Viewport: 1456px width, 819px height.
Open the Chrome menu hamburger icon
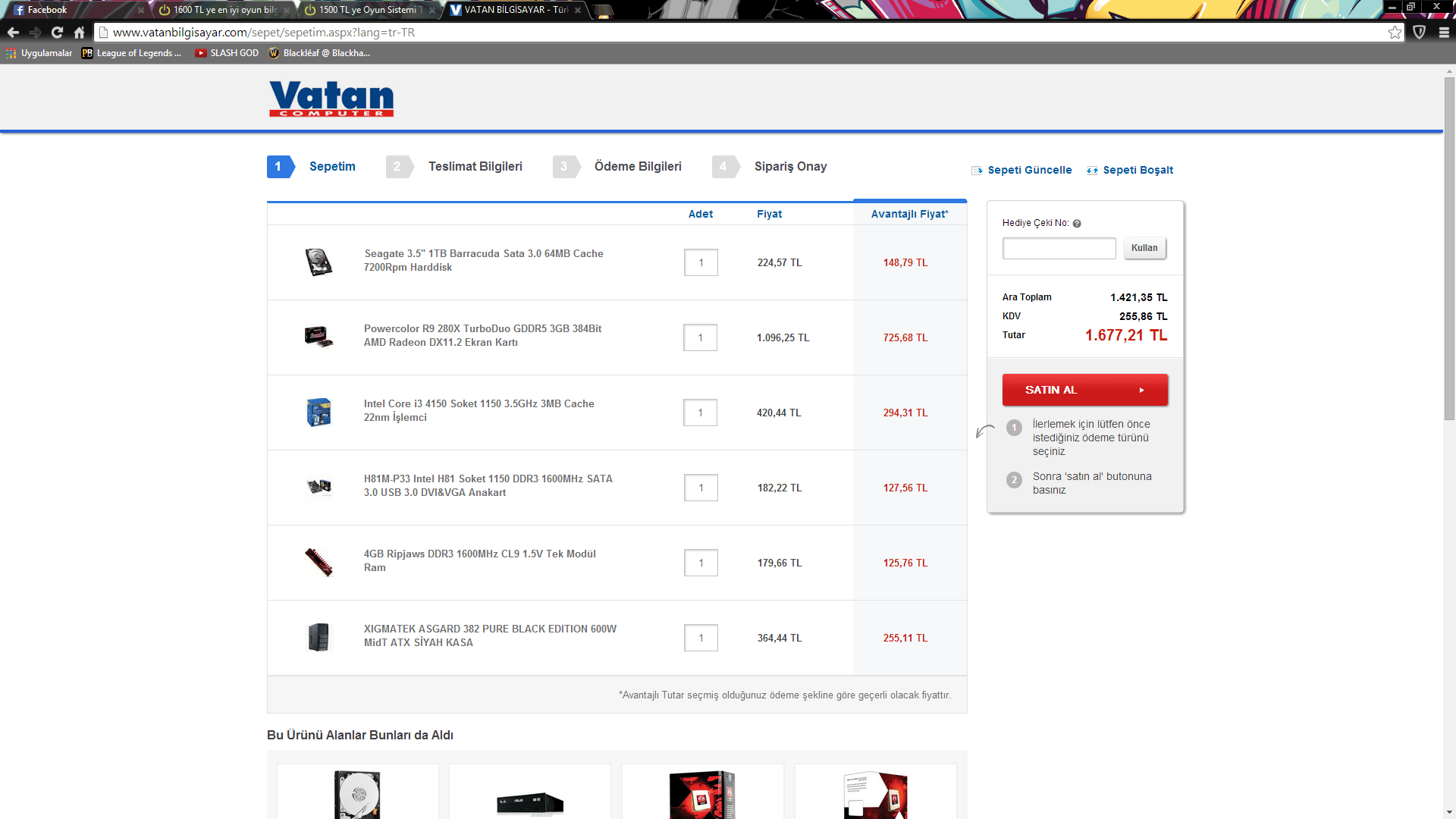click(1444, 33)
